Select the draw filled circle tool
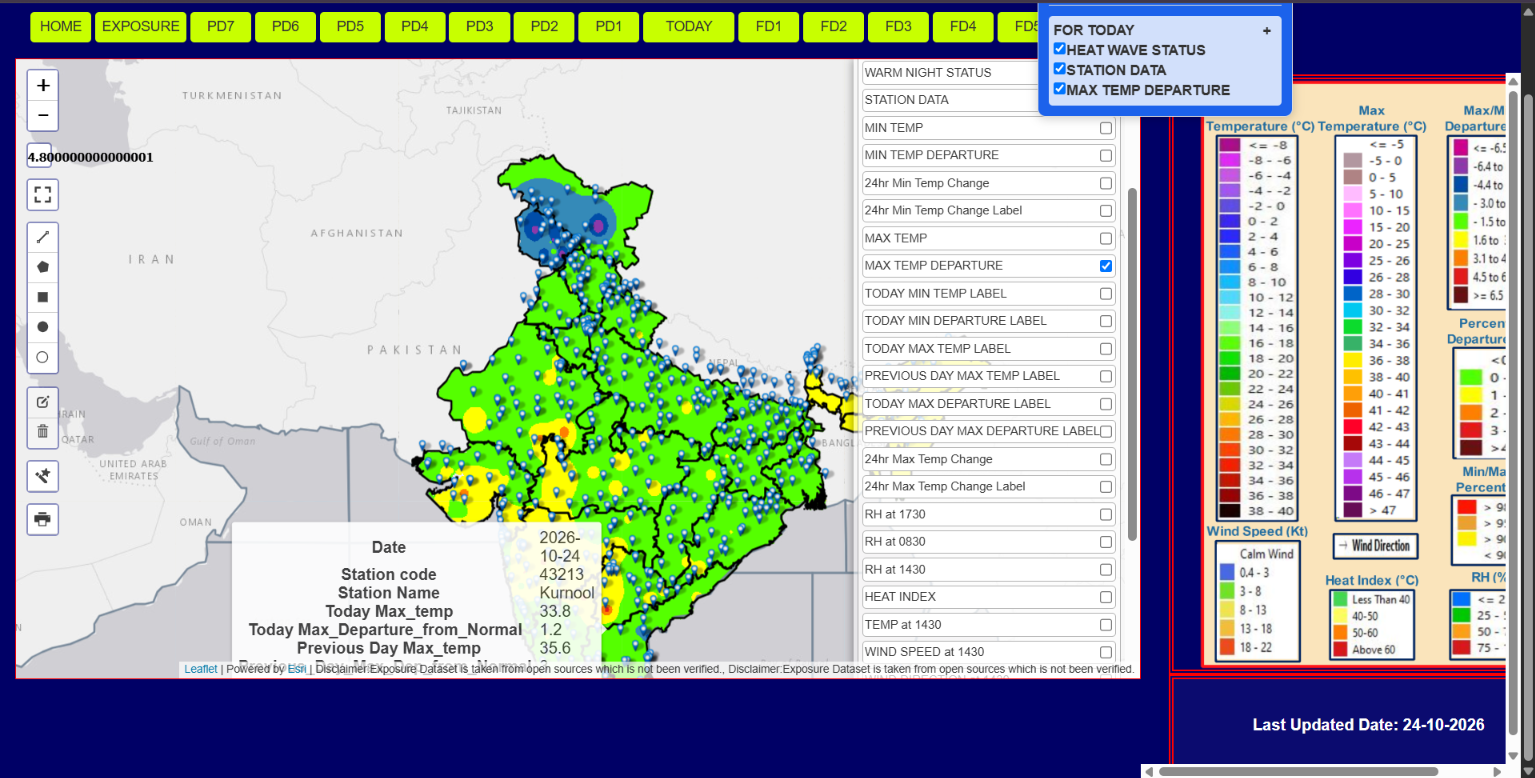This screenshot has width=1535, height=778. (x=43, y=327)
